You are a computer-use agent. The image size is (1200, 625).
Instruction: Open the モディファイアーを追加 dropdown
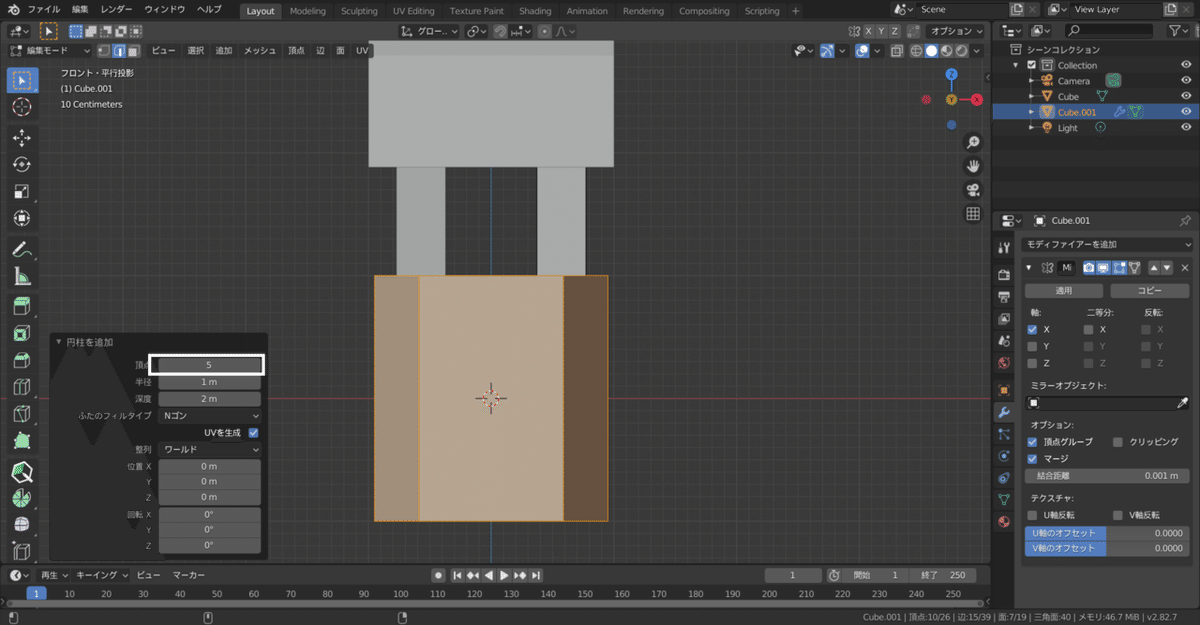coord(1108,244)
